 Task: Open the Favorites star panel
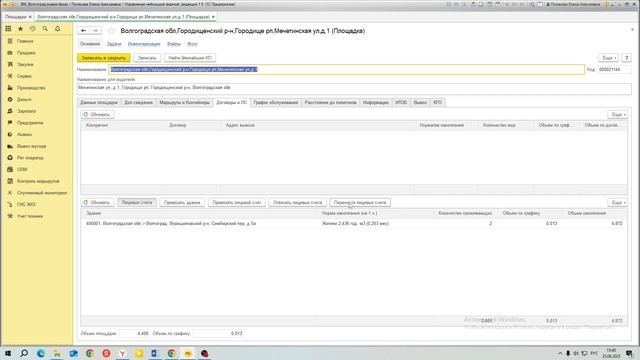20,29
